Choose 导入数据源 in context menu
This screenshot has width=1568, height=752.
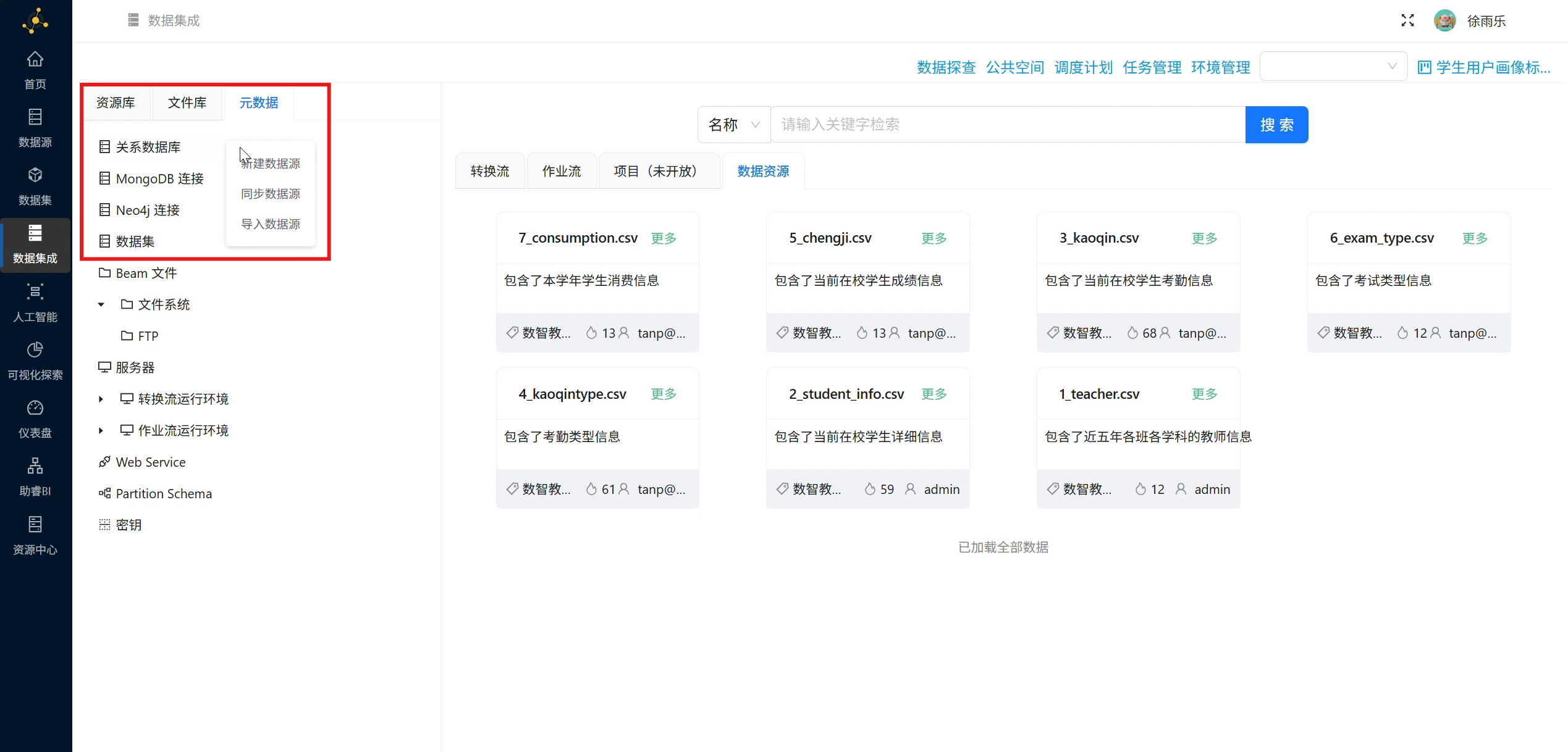point(271,224)
